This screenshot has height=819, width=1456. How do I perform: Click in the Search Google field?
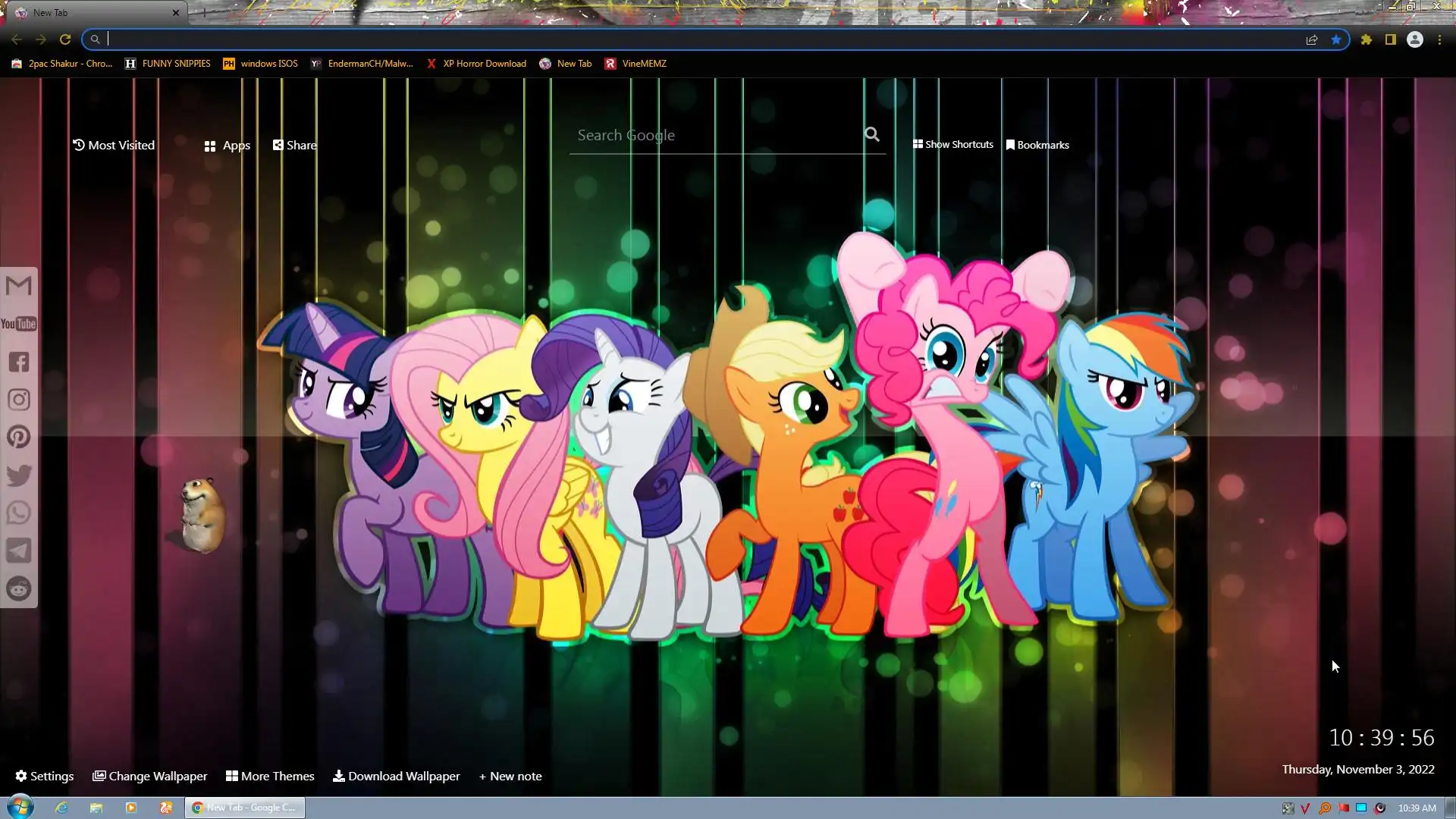click(713, 135)
